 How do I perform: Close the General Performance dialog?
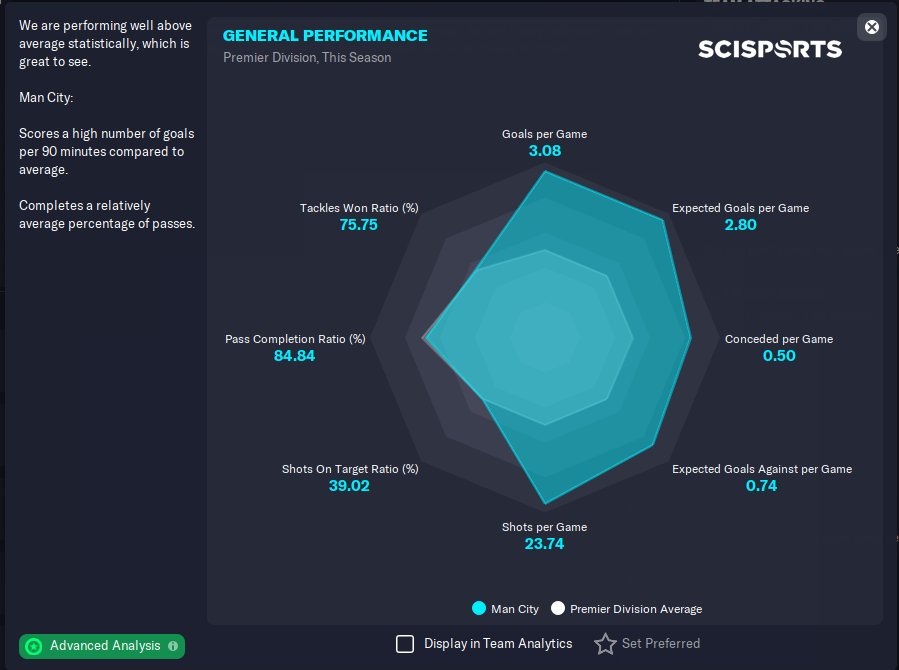(x=872, y=27)
